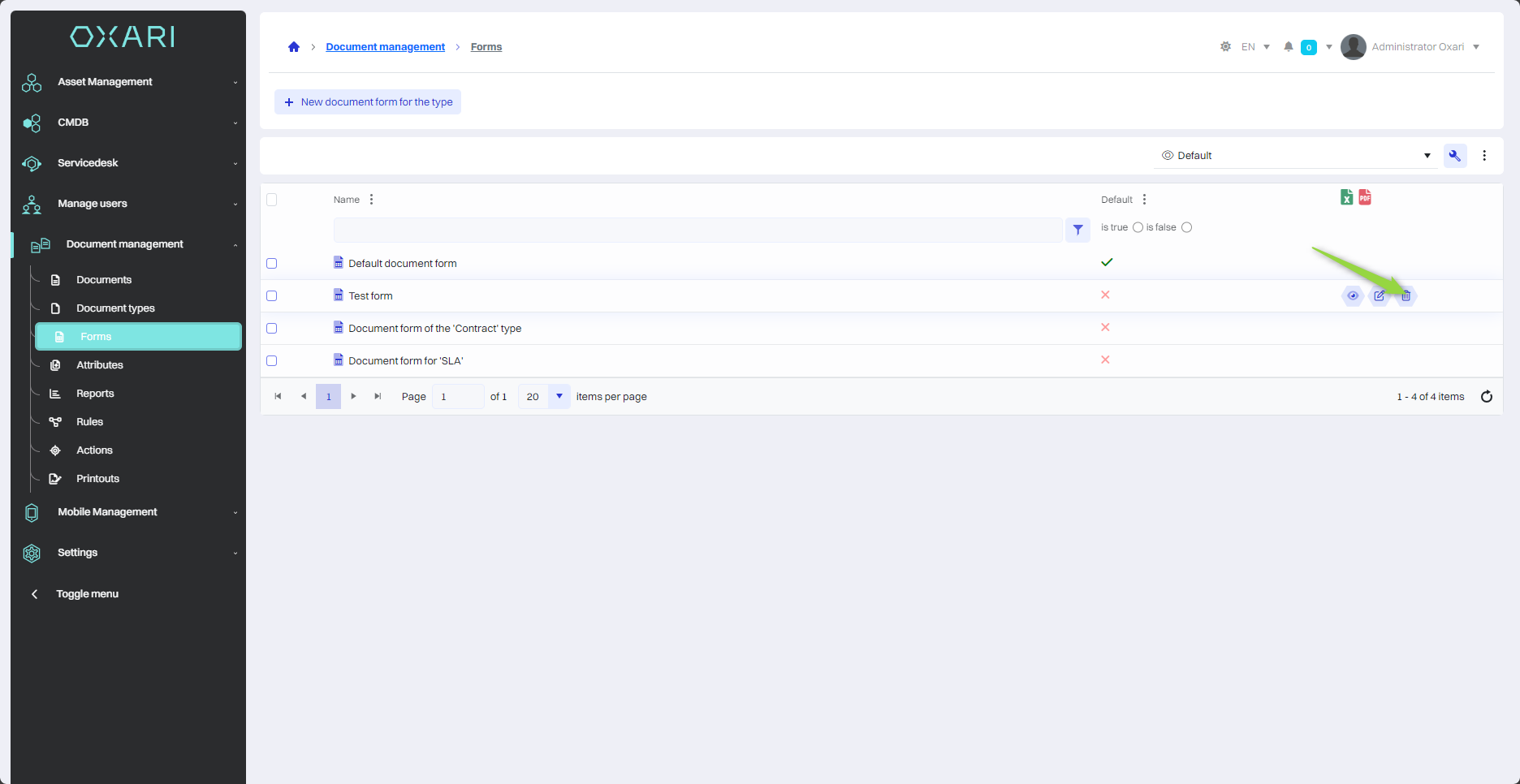Screen dimensions: 1520x784
Task: Tick the checkbox for Default document form
Action: tap(272, 264)
